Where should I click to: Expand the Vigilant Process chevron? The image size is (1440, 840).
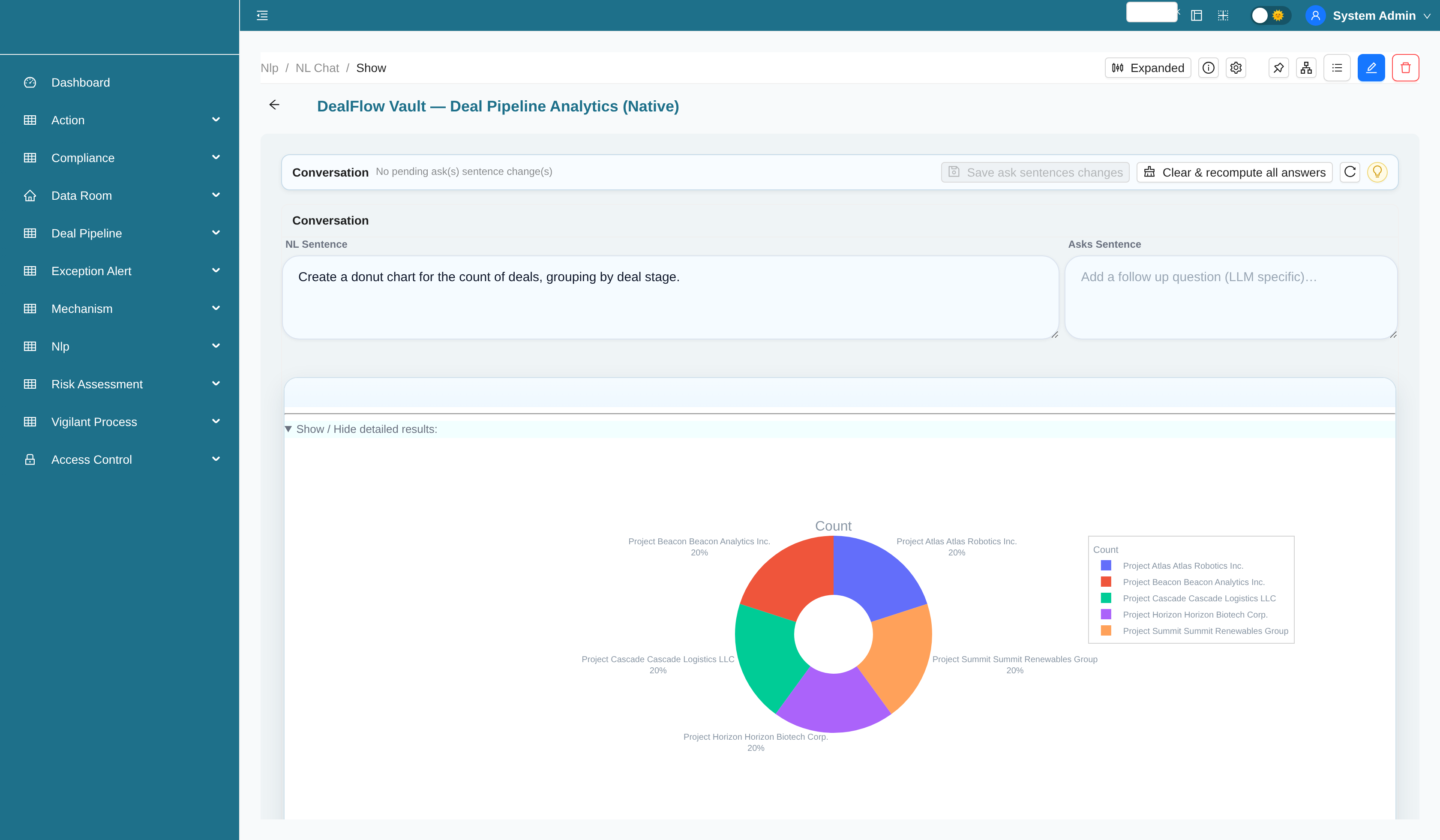[216, 421]
